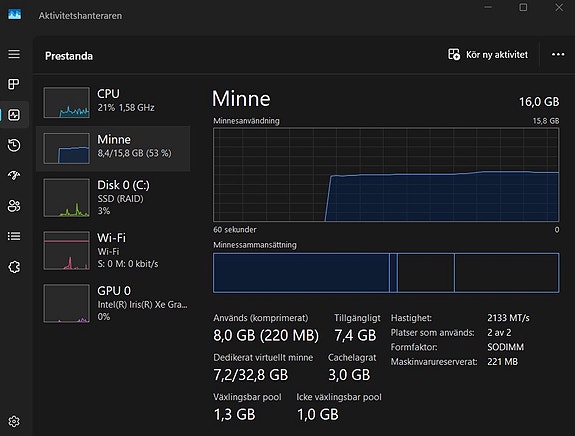Click the 'SODIMM' form factor value
This screenshot has width=575, height=436.
click(x=505, y=347)
